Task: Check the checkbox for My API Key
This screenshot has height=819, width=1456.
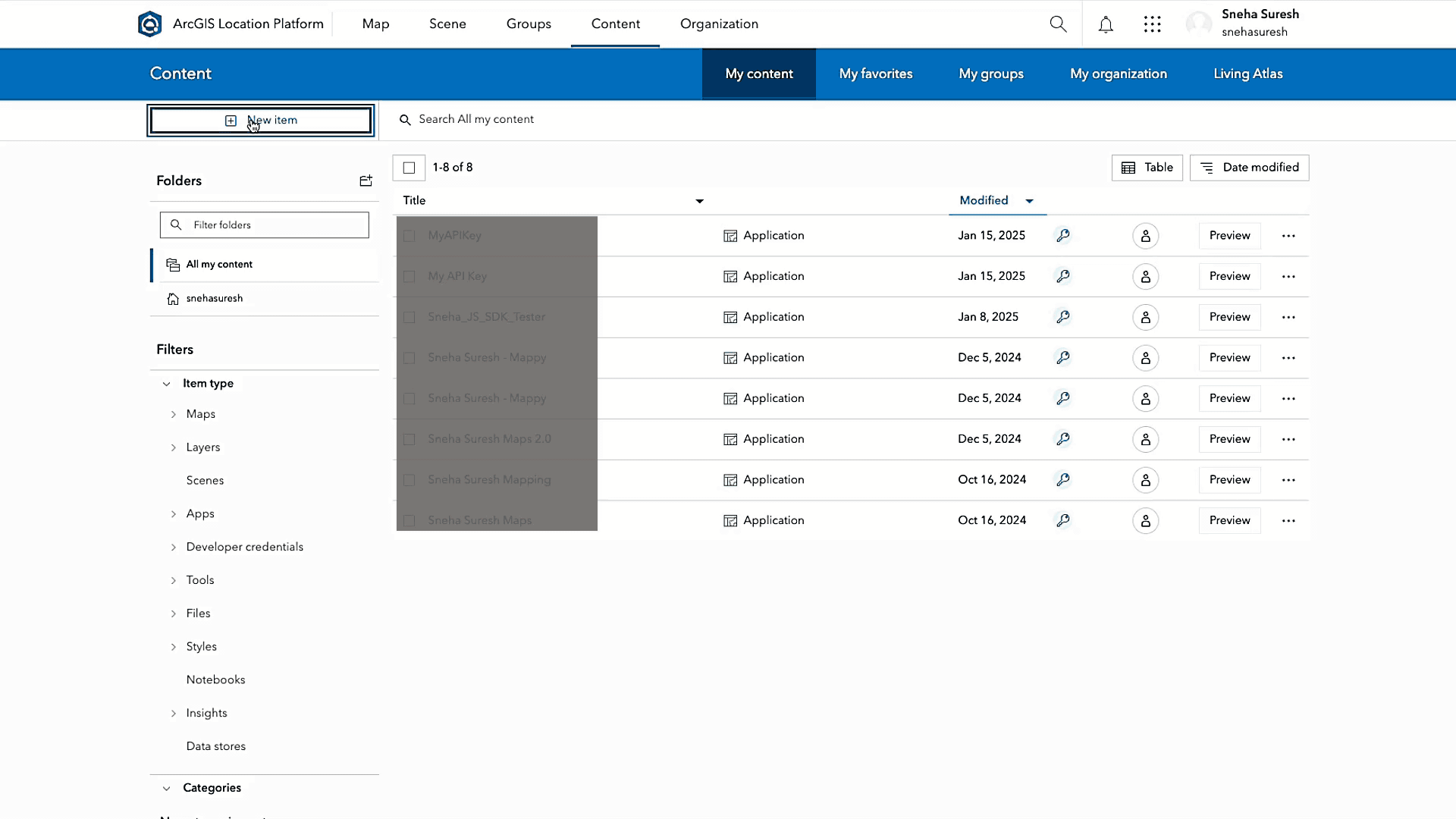Action: (409, 276)
